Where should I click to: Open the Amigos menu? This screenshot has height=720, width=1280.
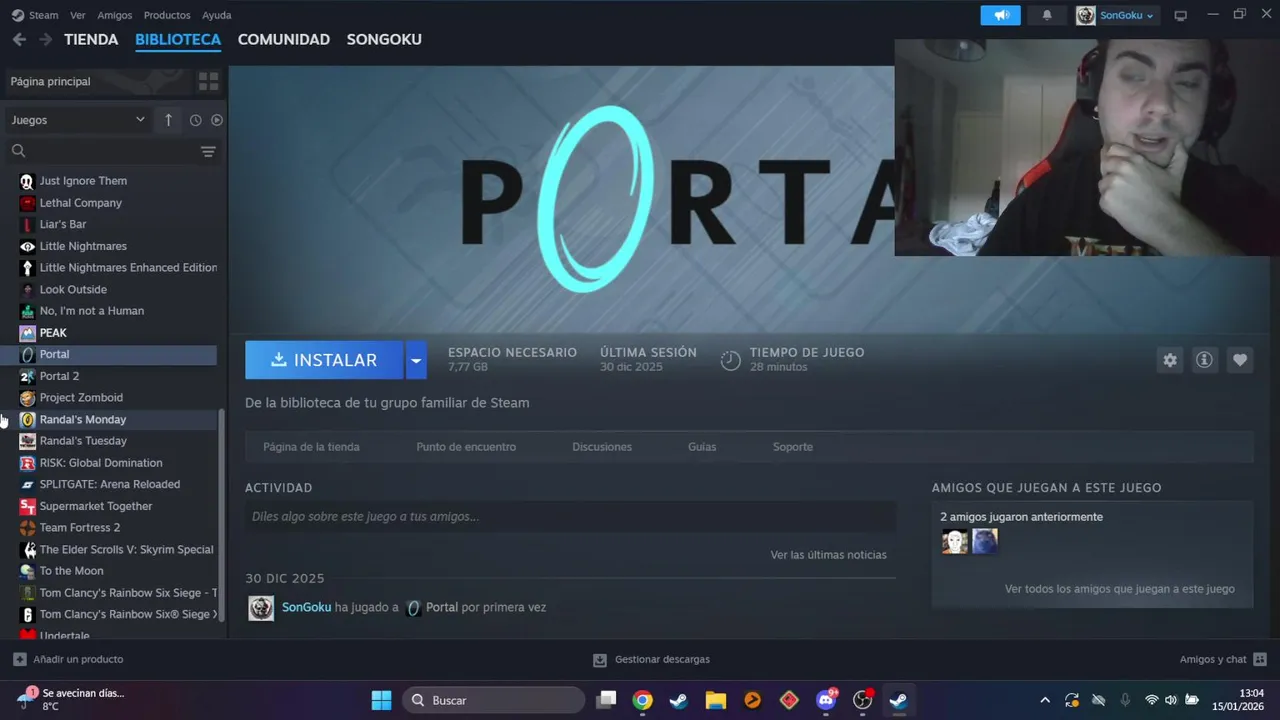(x=115, y=15)
